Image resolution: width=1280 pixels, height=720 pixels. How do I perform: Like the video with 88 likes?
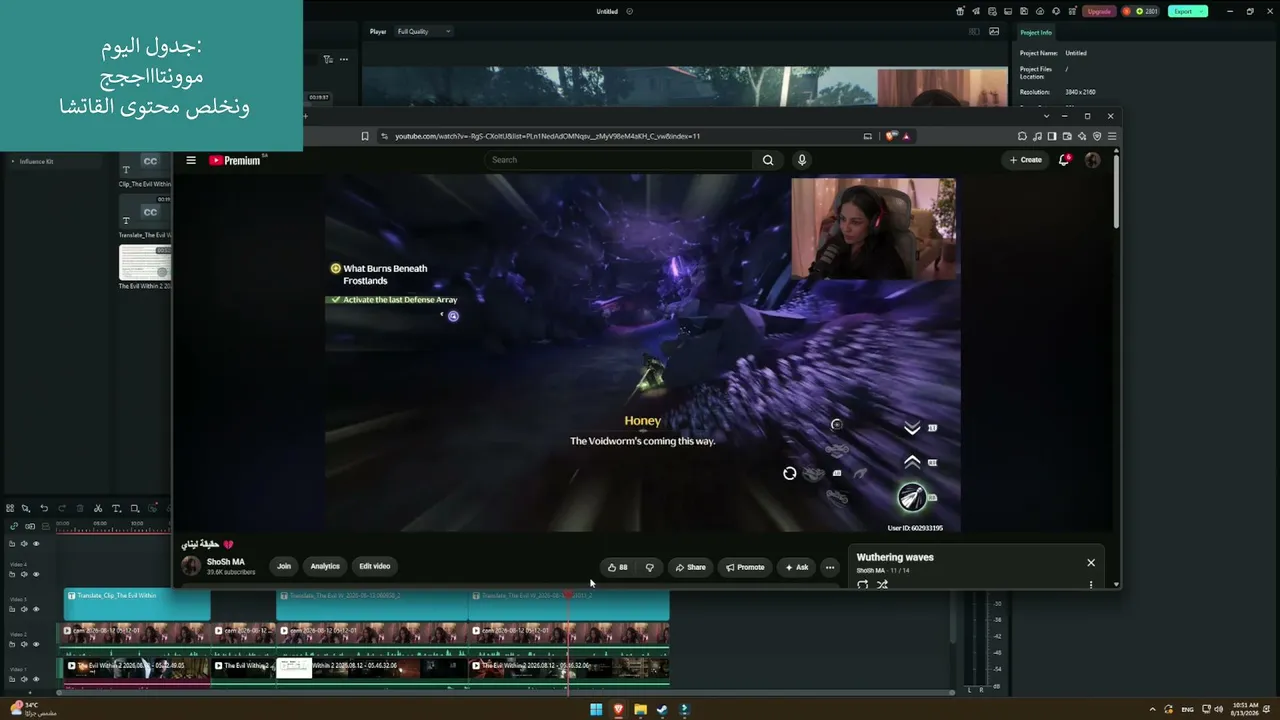pos(618,567)
